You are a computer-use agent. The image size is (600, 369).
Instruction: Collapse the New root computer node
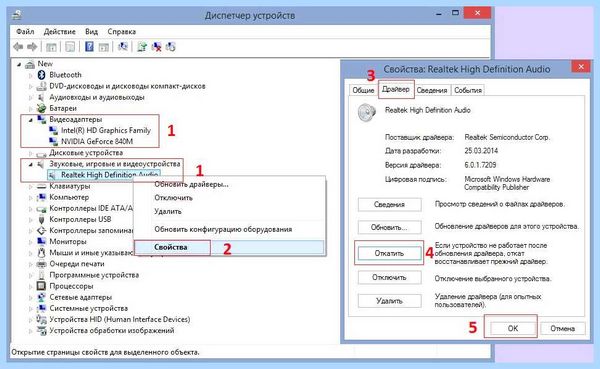coord(19,65)
